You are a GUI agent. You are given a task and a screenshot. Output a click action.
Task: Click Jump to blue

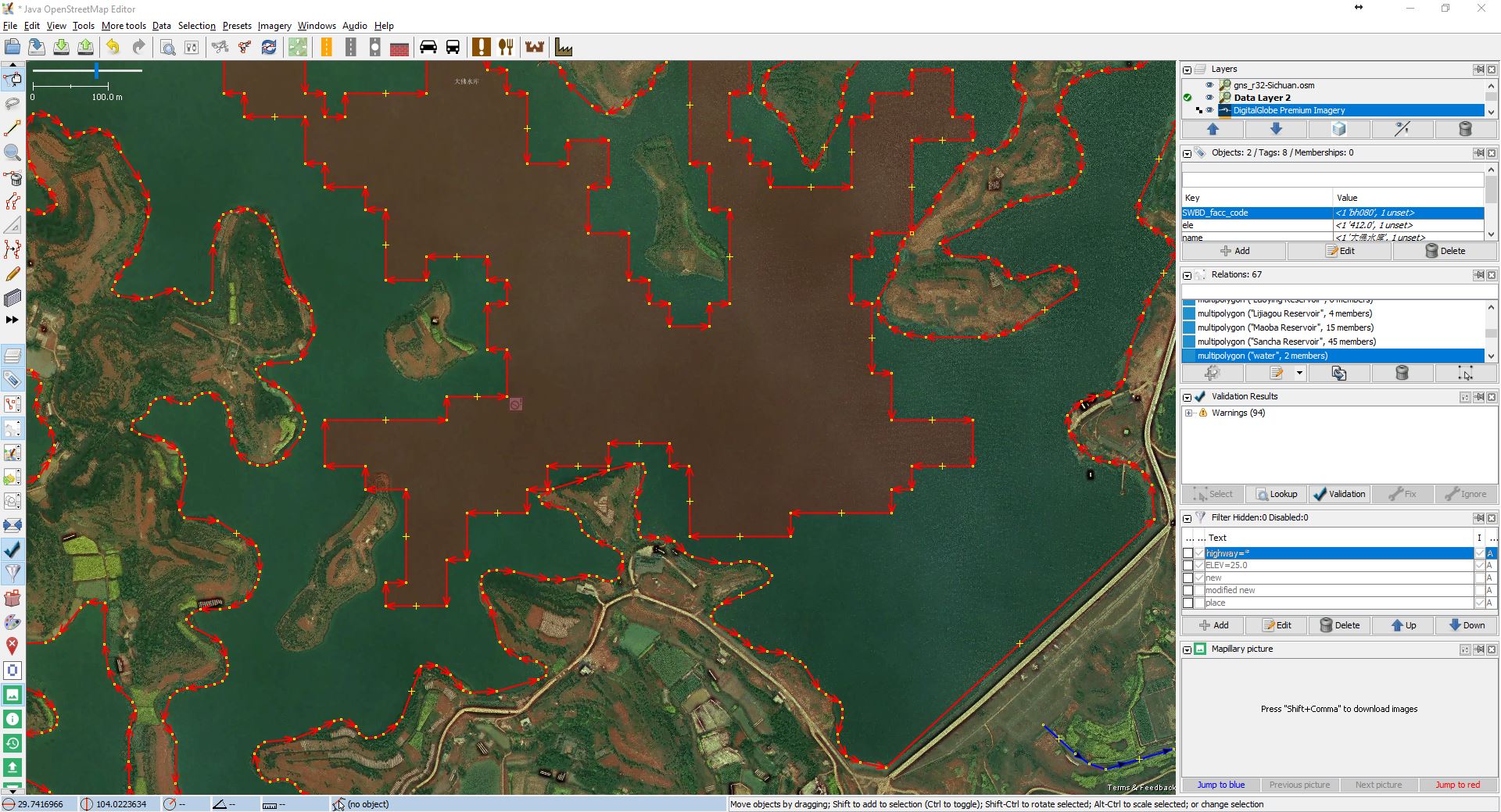click(x=1221, y=785)
